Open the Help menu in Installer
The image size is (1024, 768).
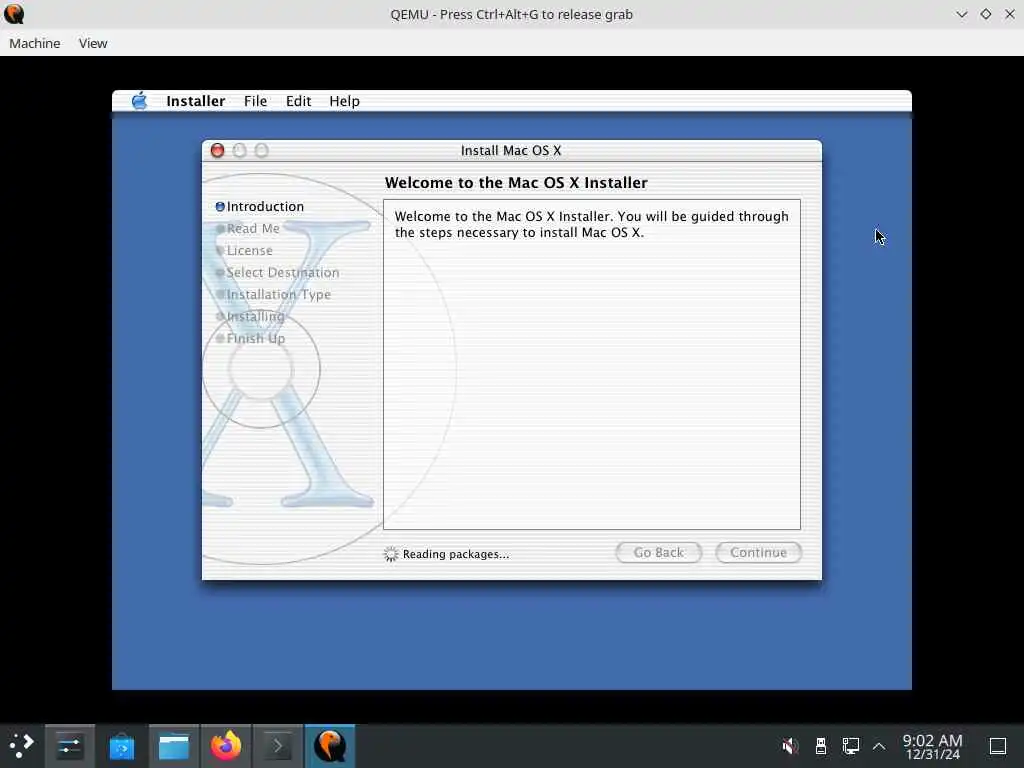pos(344,101)
